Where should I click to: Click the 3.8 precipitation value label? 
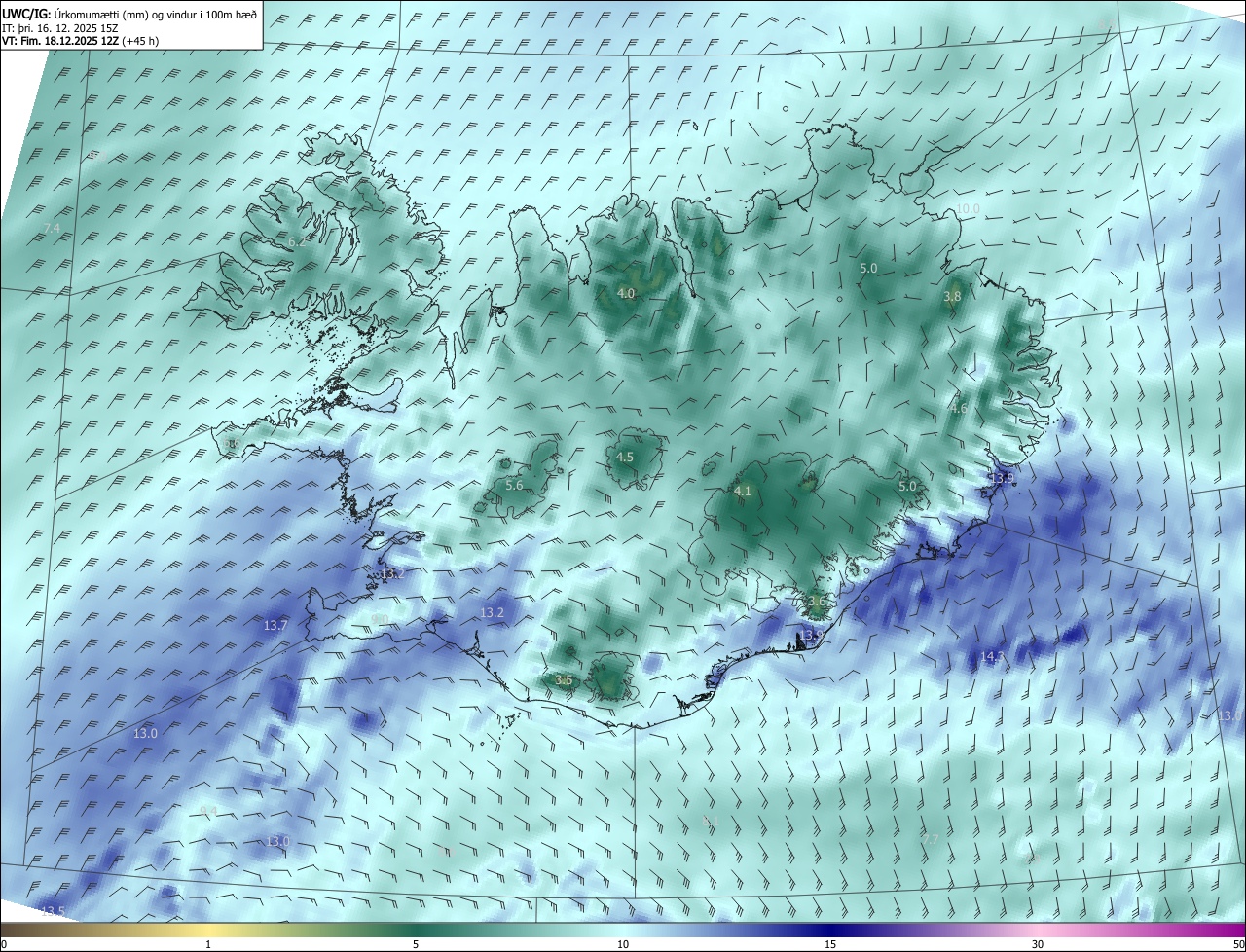tap(952, 296)
